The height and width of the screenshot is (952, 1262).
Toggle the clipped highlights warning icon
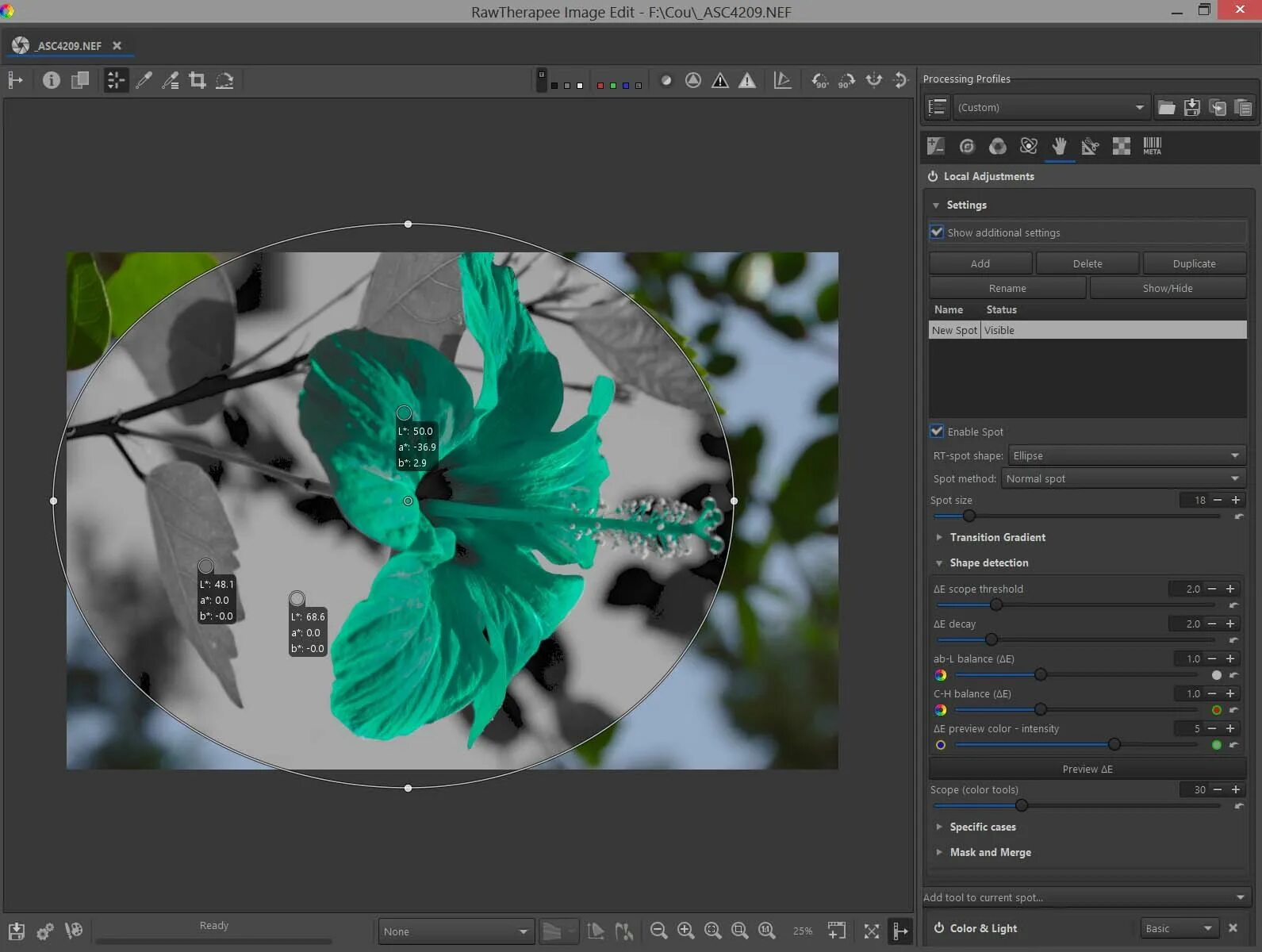click(x=746, y=80)
